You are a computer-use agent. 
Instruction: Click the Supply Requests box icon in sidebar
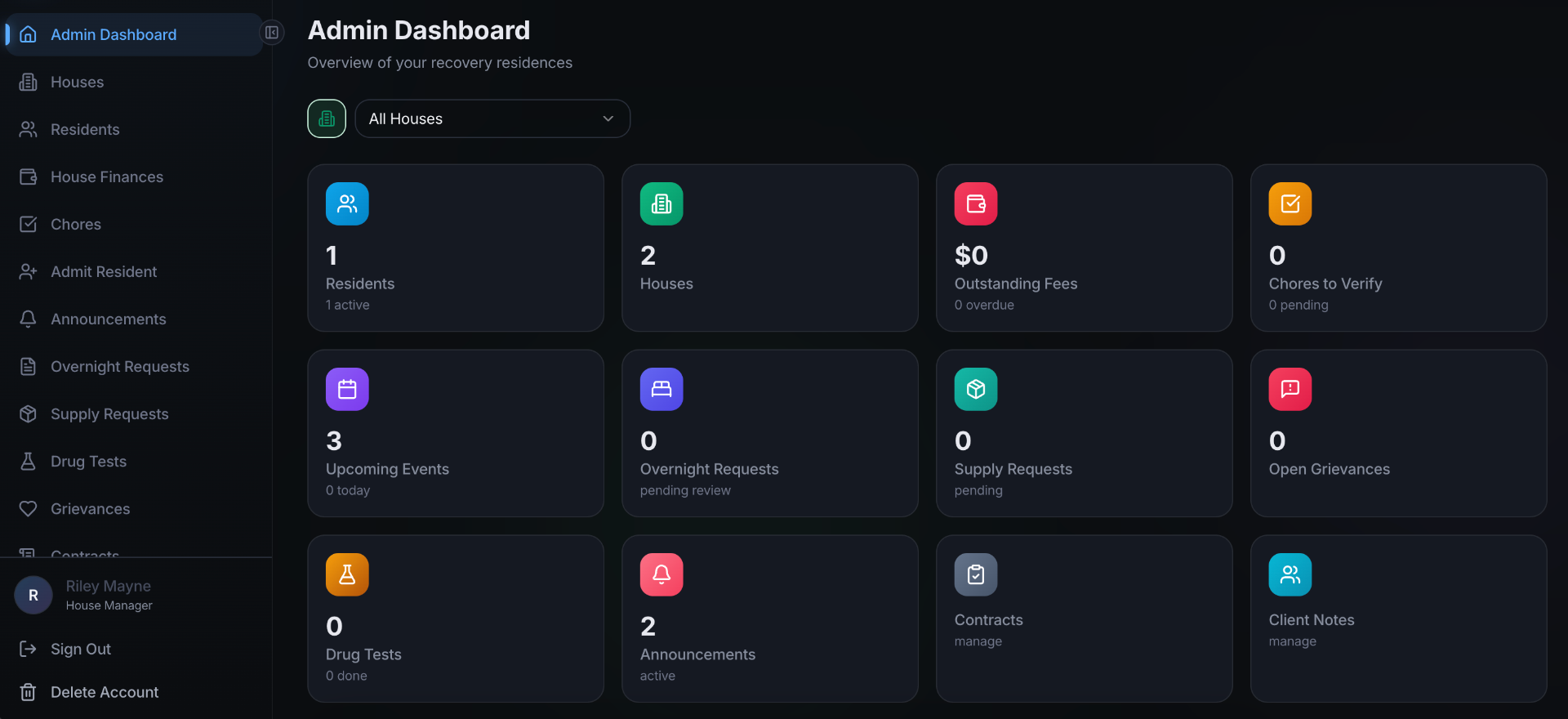click(x=28, y=413)
